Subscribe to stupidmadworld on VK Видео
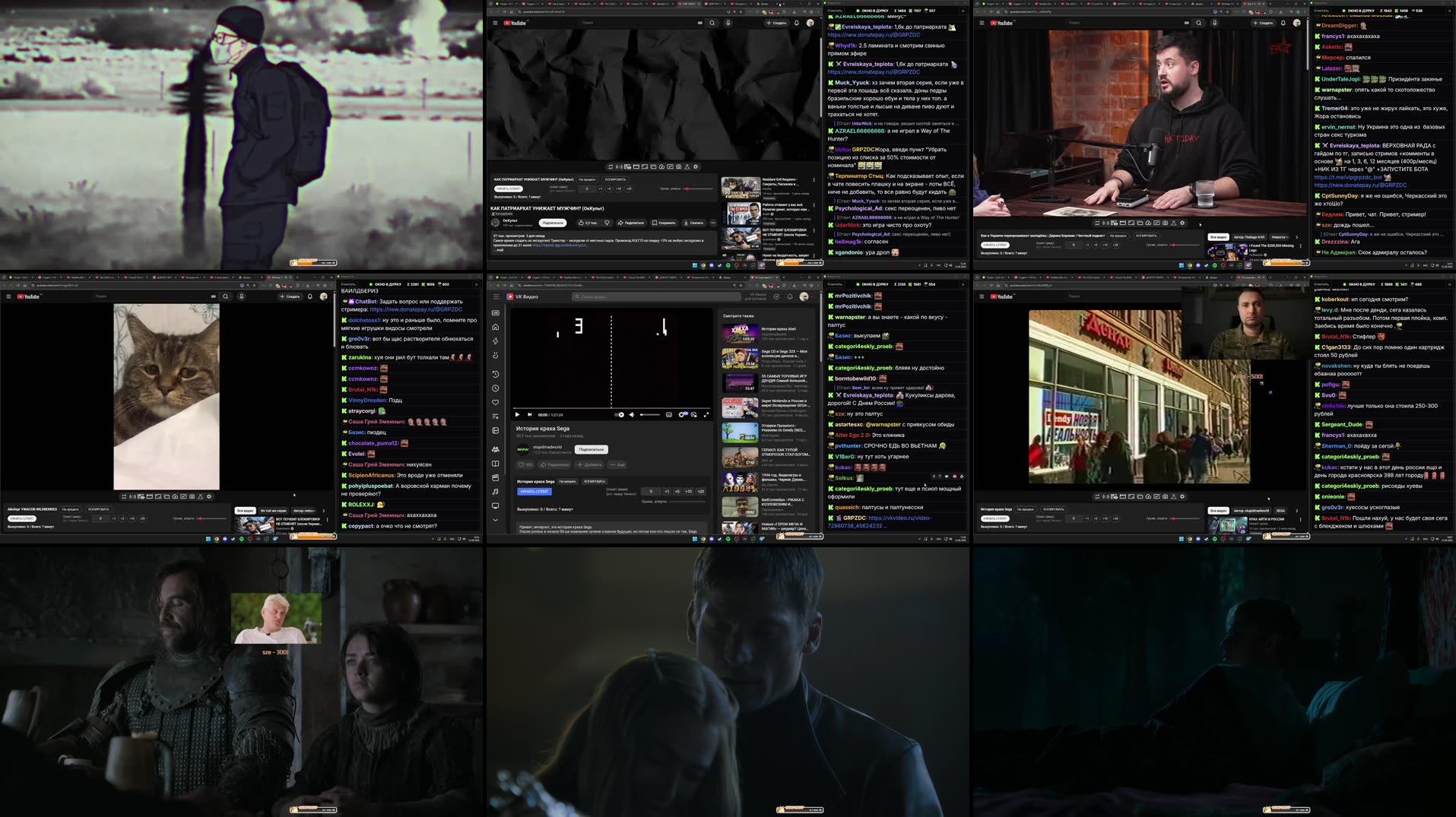Viewport: 1456px width, 817px height. (x=592, y=449)
